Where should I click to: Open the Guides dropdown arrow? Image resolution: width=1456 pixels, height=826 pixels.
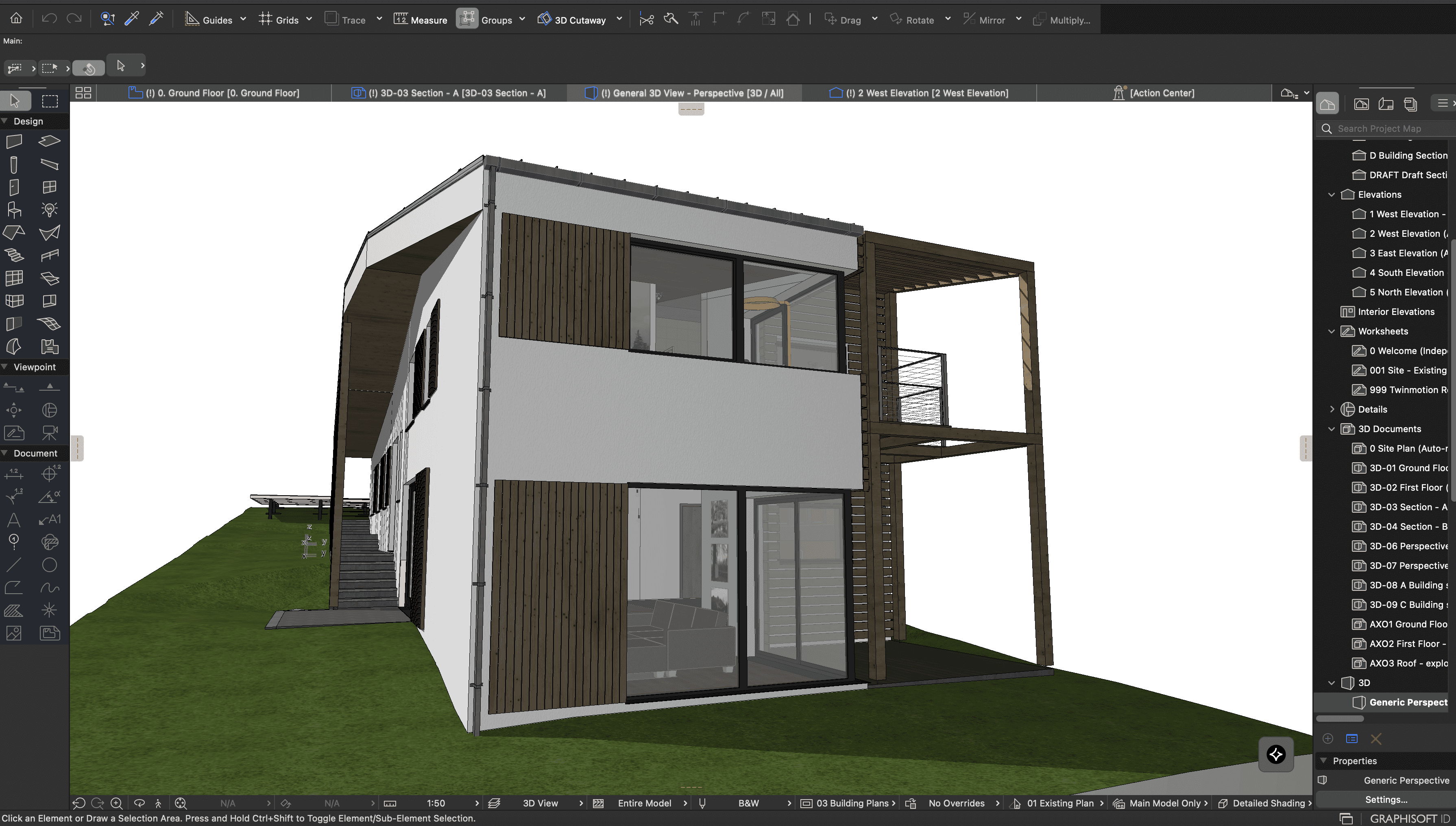(x=243, y=19)
